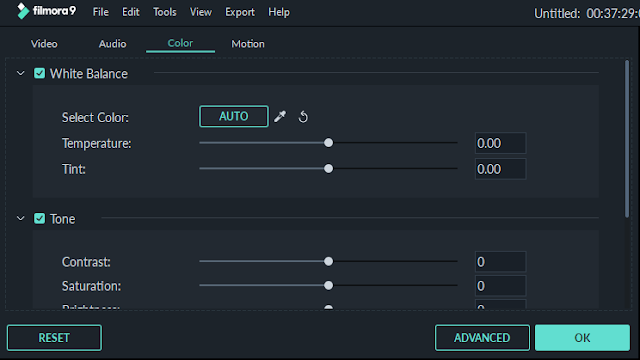Click the 'Tint:' label
Viewport: 640px width, 360px height.
74,169
